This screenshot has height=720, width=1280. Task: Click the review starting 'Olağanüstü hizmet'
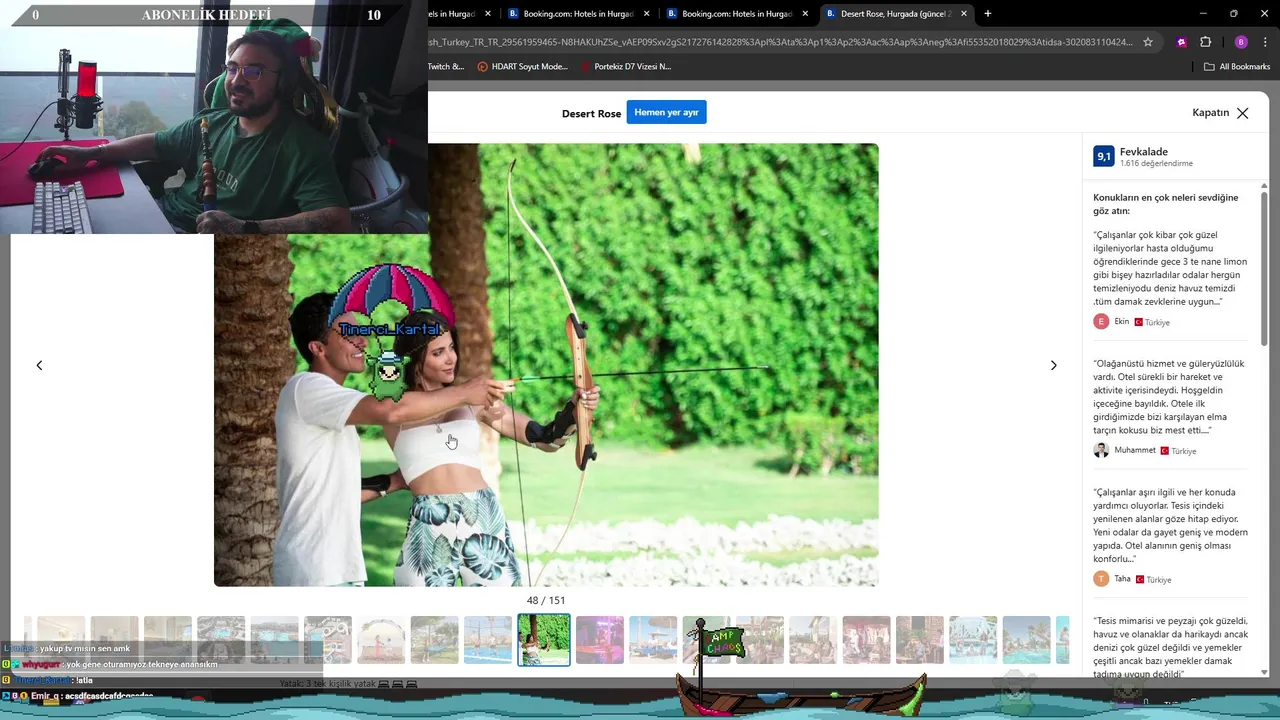[1169, 397]
